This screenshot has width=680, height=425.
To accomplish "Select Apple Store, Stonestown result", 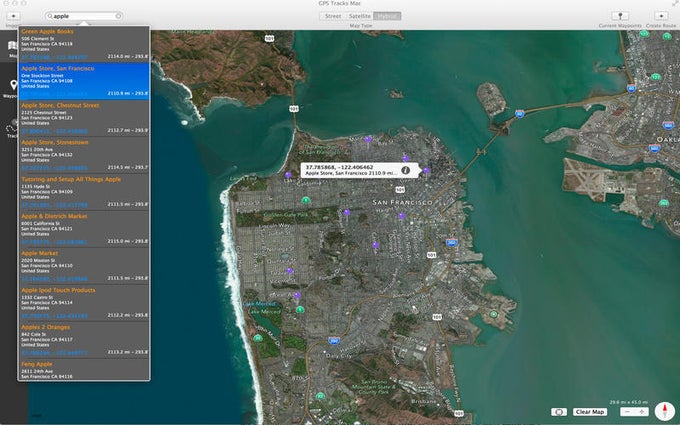I will click(84, 155).
